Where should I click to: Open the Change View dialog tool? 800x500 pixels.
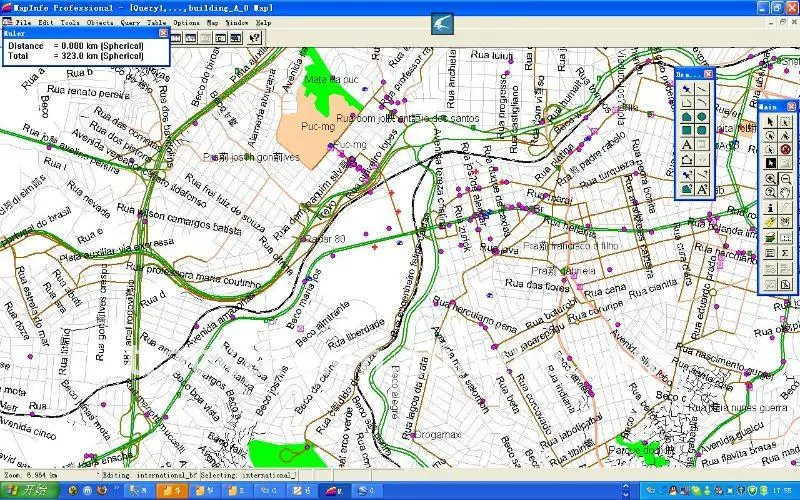(770, 192)
